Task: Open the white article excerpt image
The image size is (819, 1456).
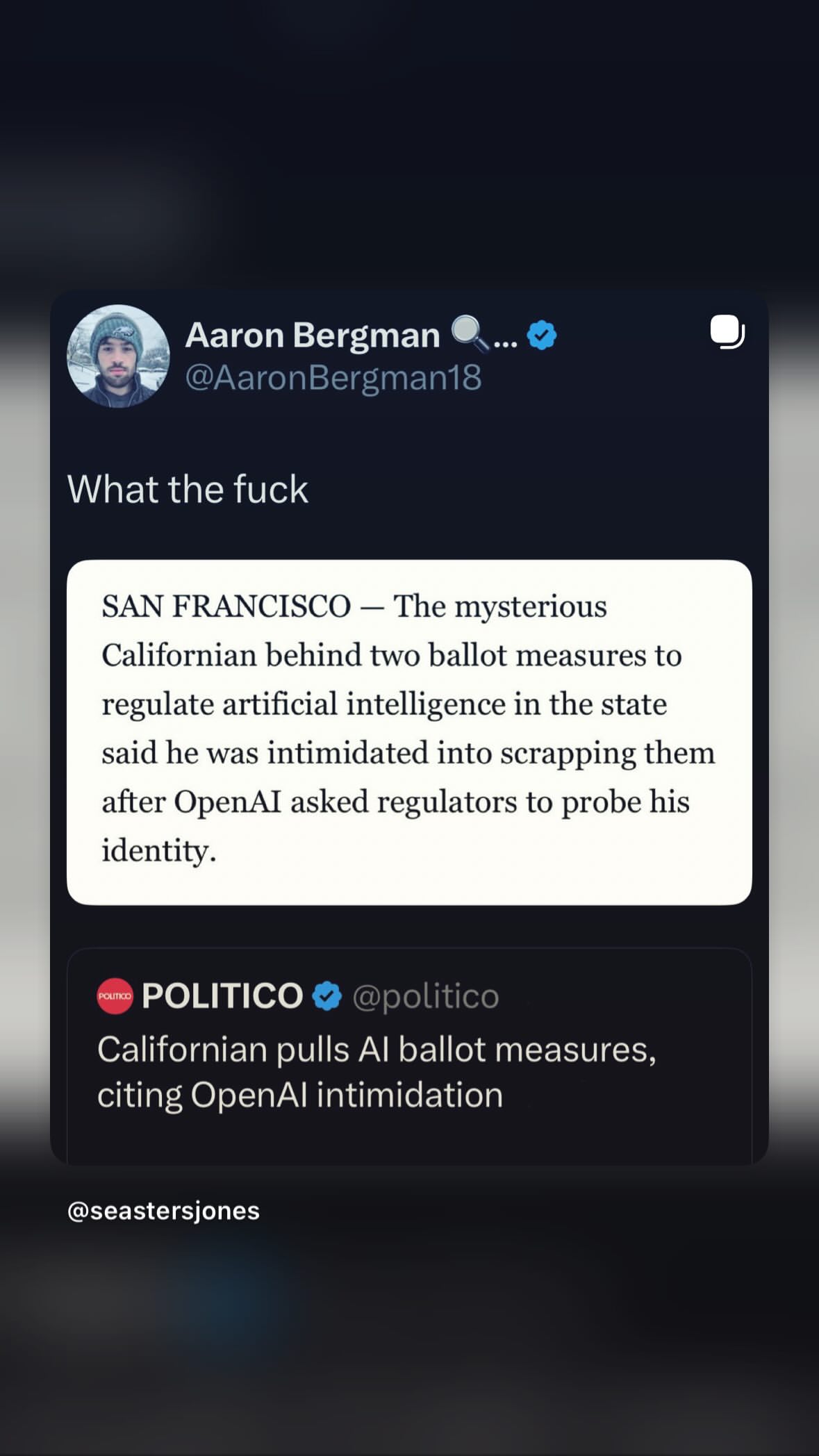Action: click(x=409, y=732)
